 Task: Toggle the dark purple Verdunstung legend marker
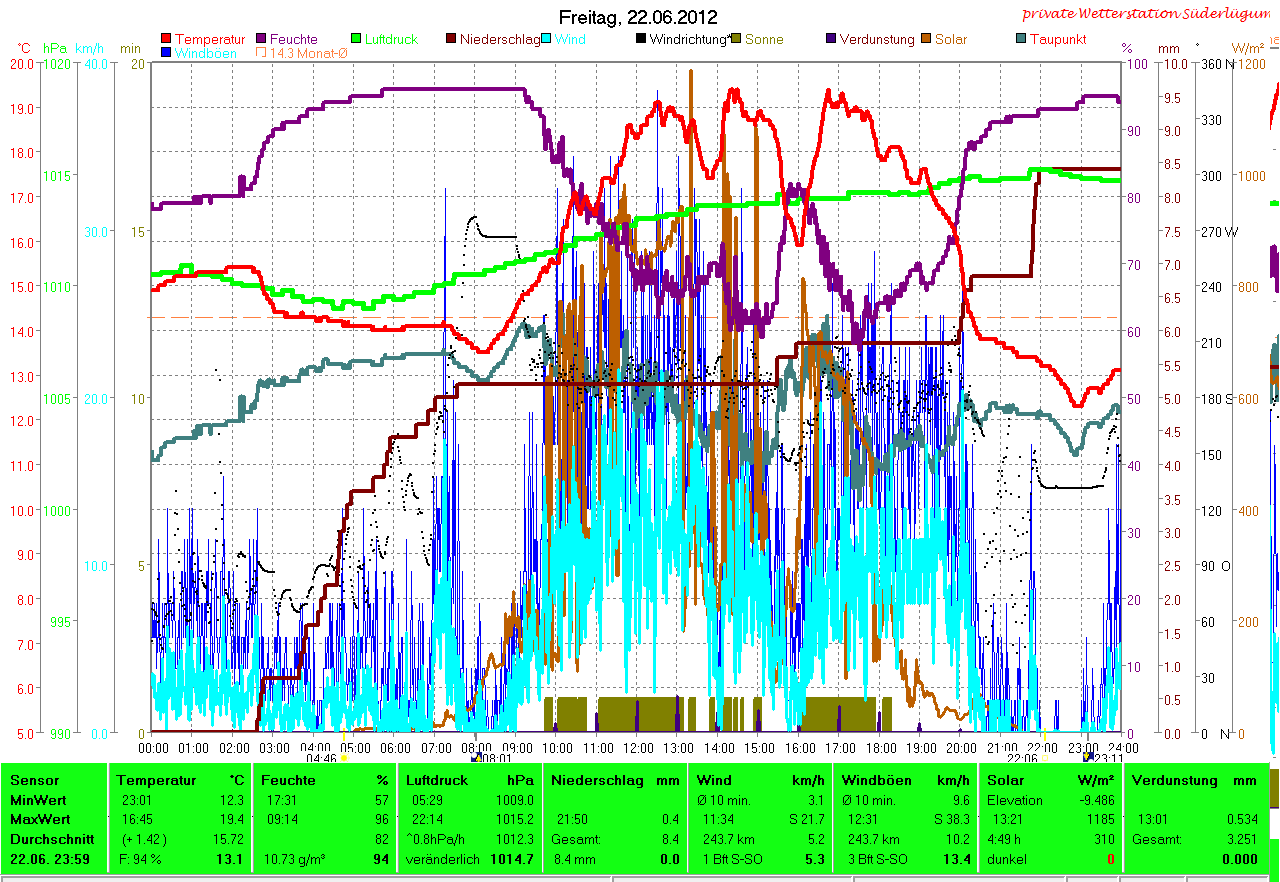tap(831, 40)
